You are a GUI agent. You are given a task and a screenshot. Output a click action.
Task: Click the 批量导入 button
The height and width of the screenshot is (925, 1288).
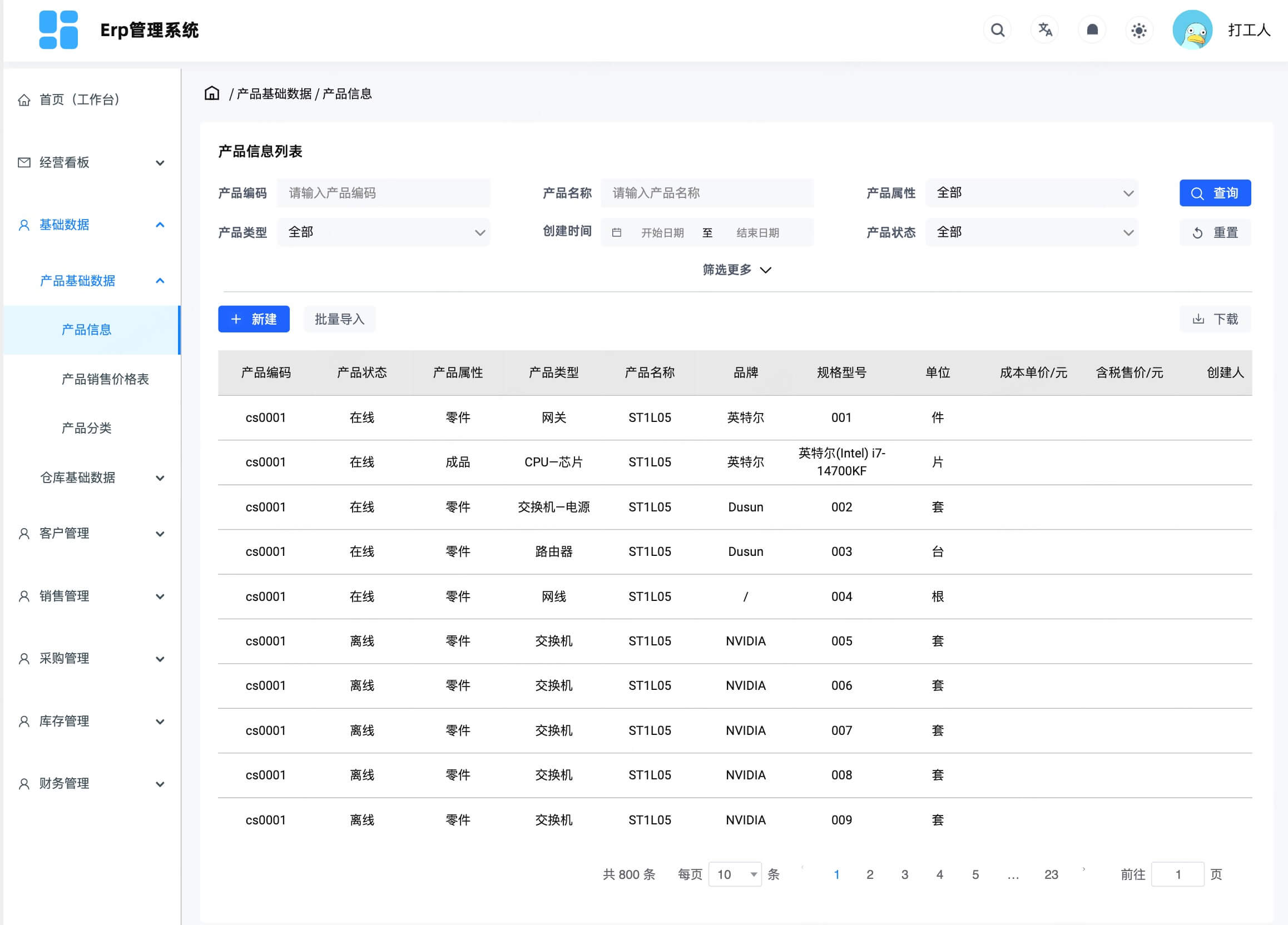pos(339,319)
